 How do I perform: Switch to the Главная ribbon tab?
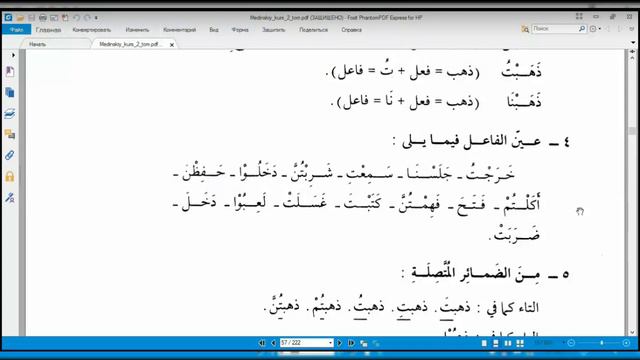[x=48, y=30]
